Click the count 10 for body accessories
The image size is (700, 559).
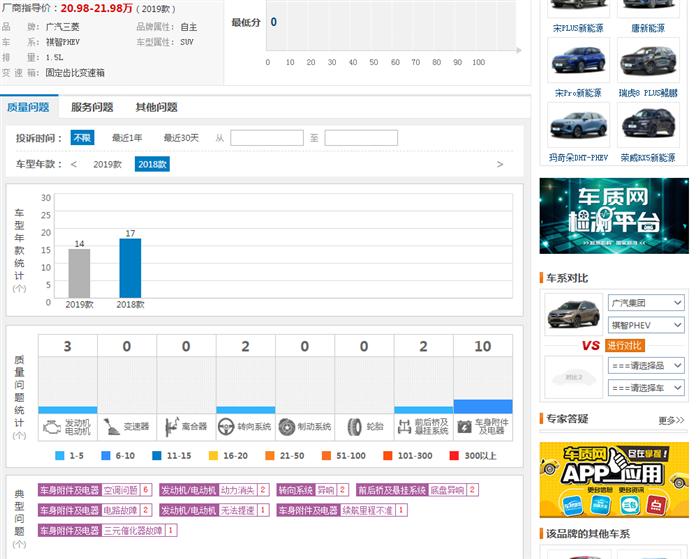coord(483,346)
